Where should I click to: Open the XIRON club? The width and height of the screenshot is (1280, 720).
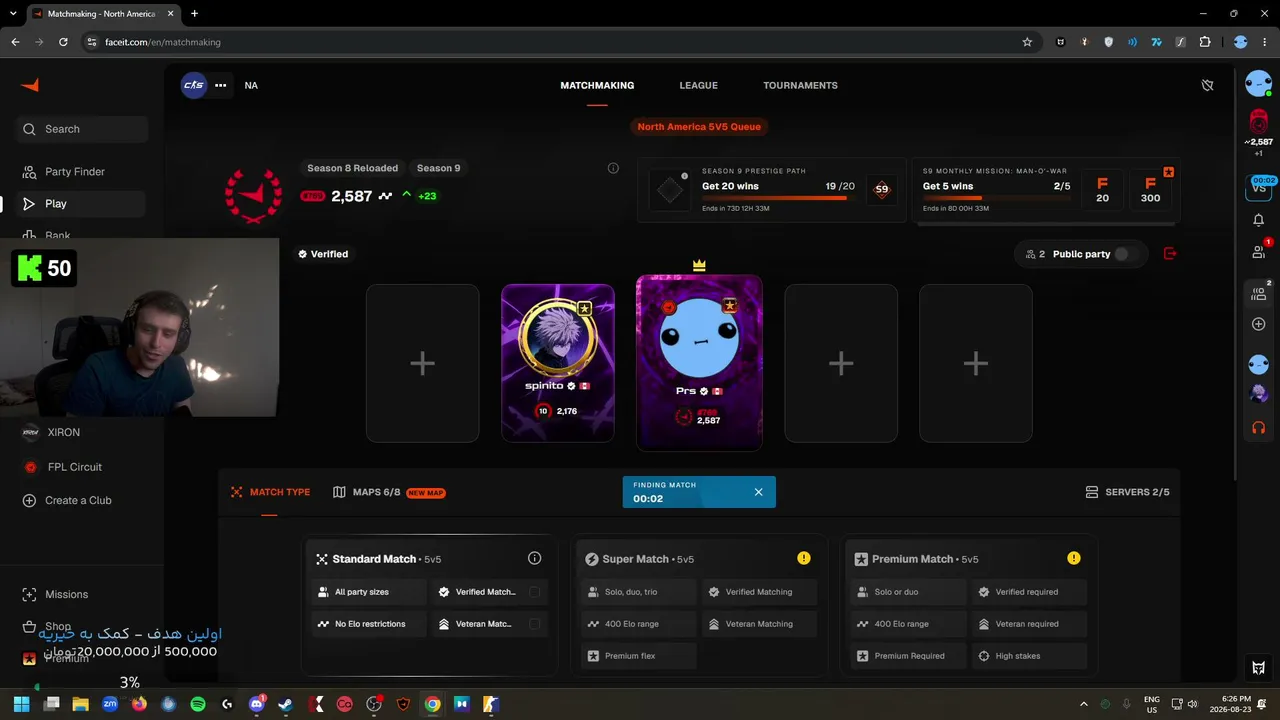(62, 432)
